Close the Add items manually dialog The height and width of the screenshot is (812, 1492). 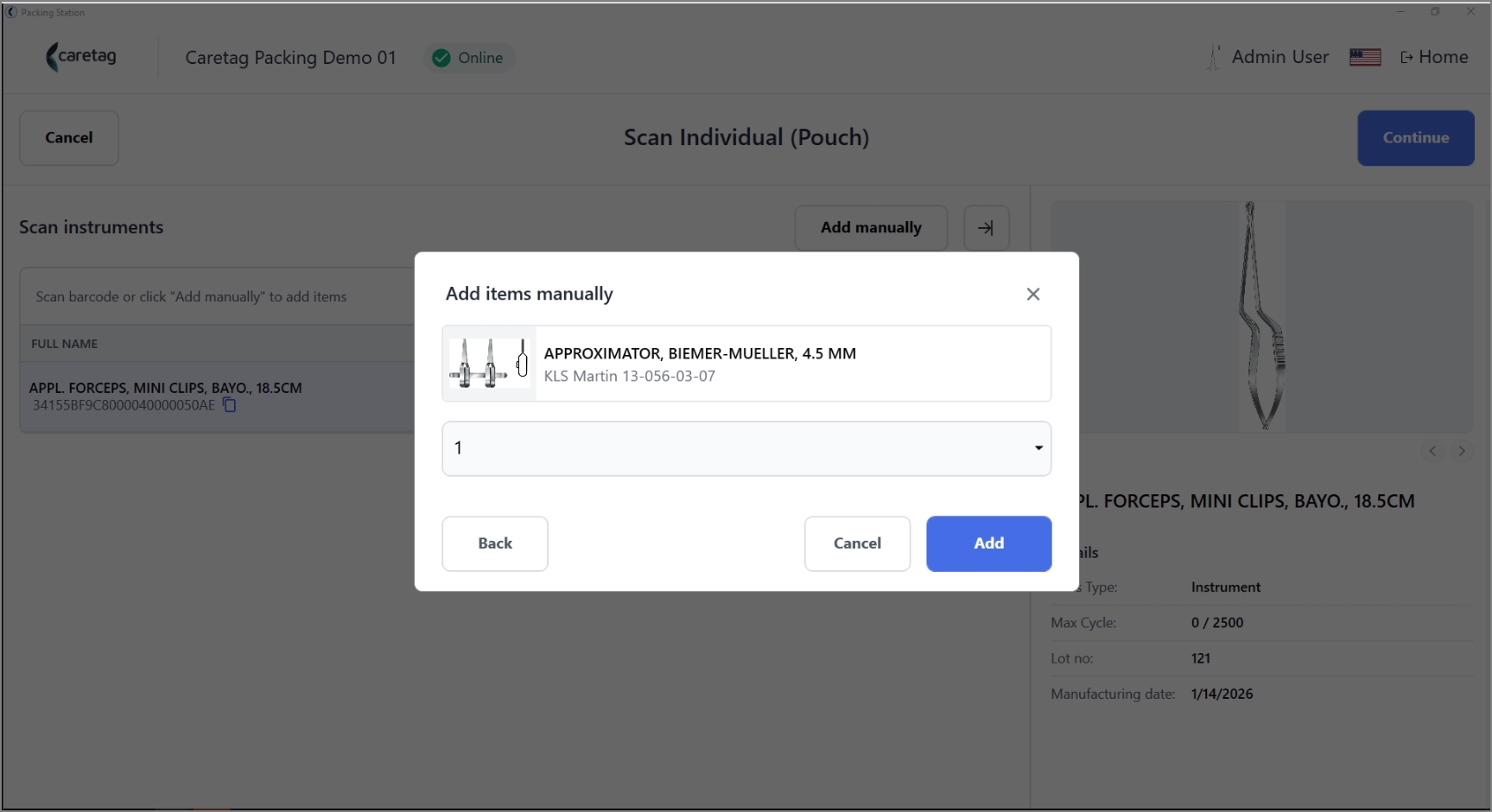pyautogui.click(x=1032, y=295)
